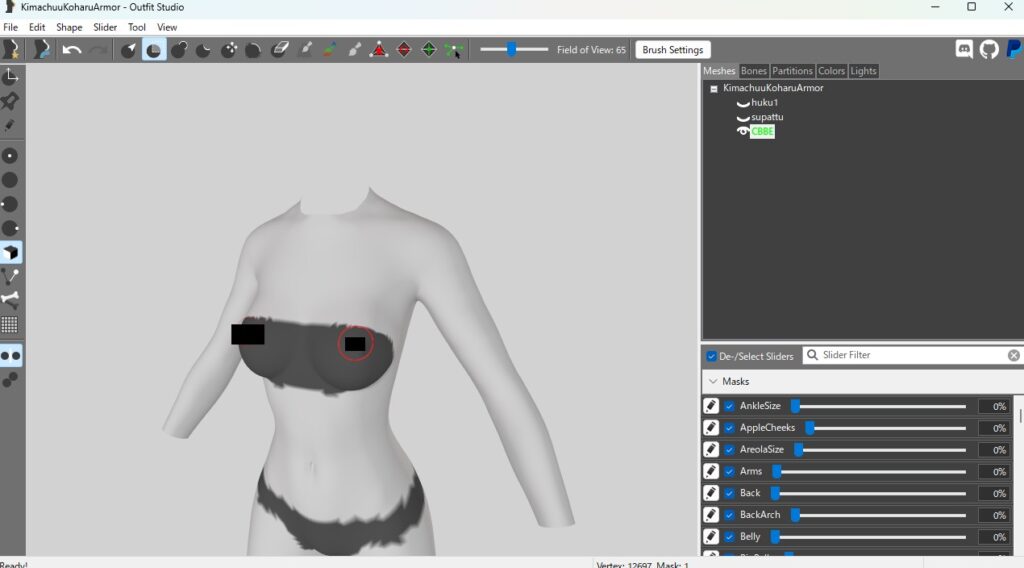
Task: Switch to the Bones tab
Action: point(753,71)
